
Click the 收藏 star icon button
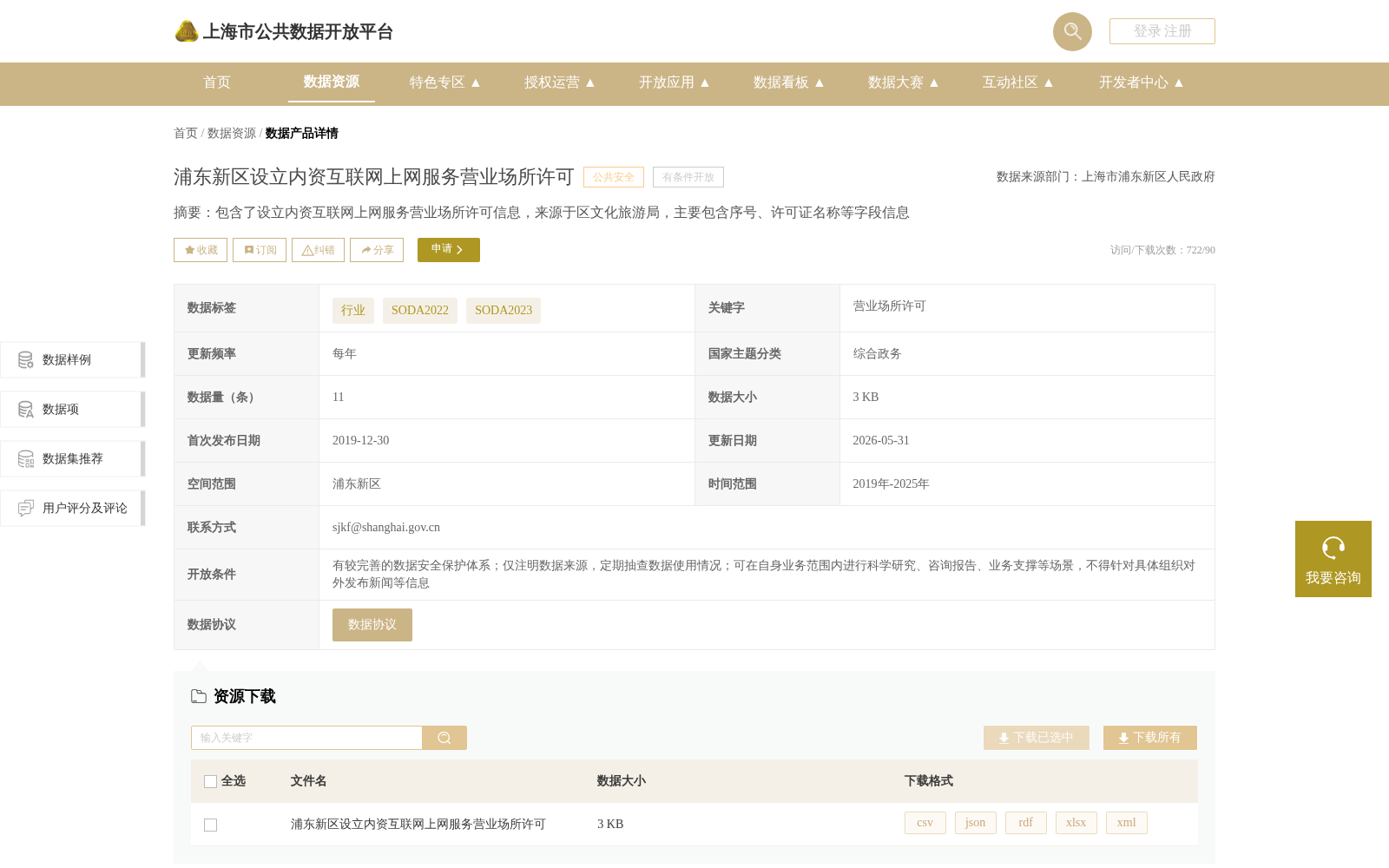tap(201, 250)
